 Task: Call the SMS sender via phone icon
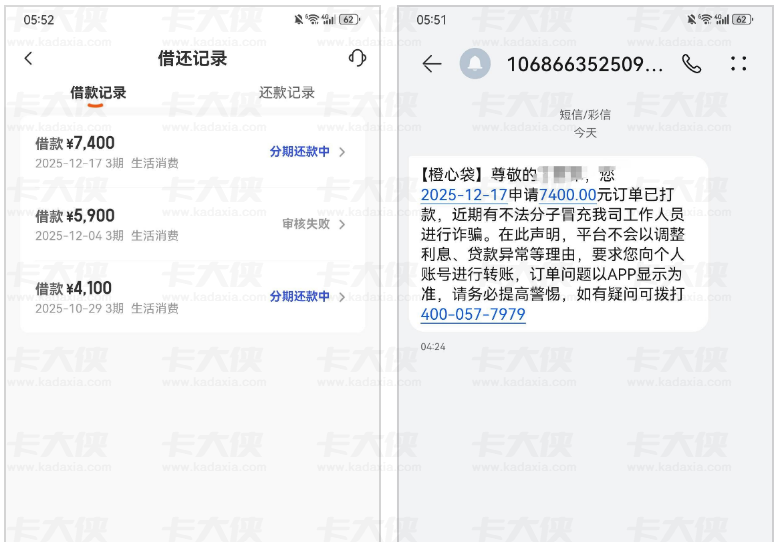[691, 64]
